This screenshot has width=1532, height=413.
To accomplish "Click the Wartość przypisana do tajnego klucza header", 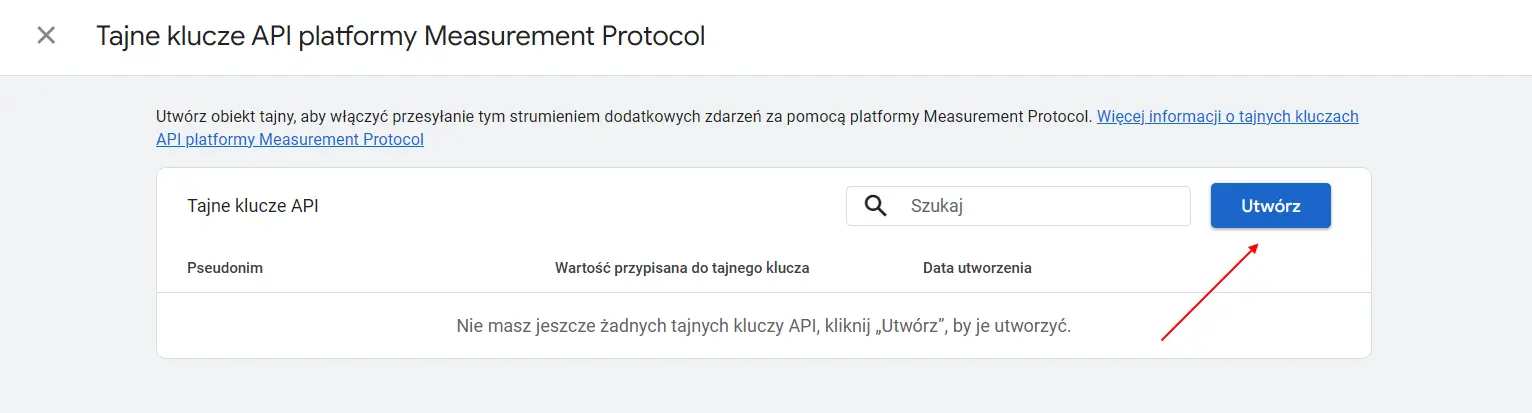I will pos(682,268).
